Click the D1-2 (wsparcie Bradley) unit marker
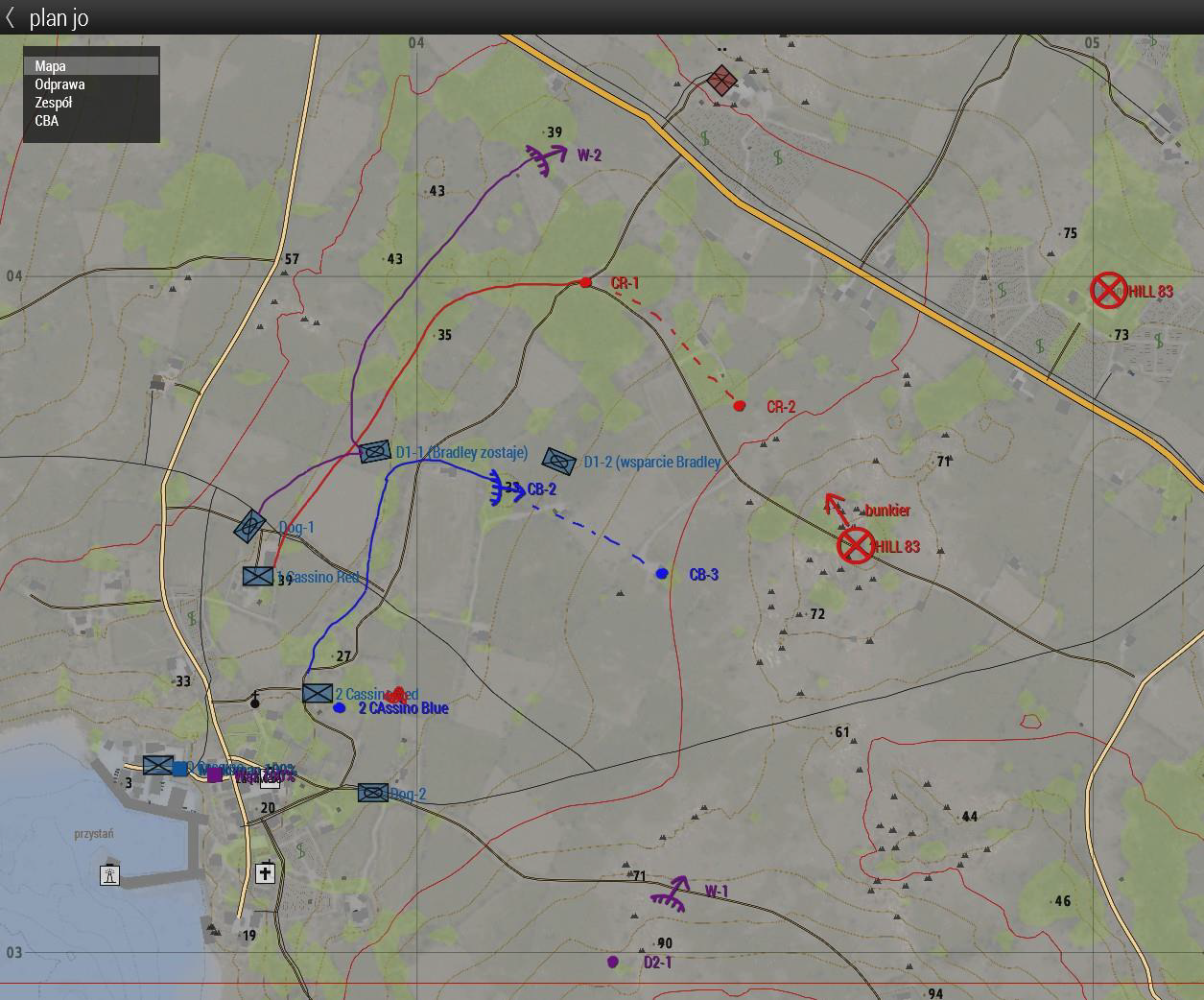Screen dimensions: 1204x1000 pos(559,462)
